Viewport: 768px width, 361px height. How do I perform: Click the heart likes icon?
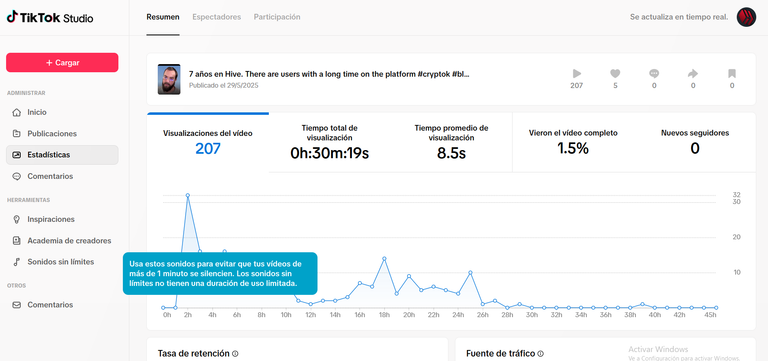615,74
